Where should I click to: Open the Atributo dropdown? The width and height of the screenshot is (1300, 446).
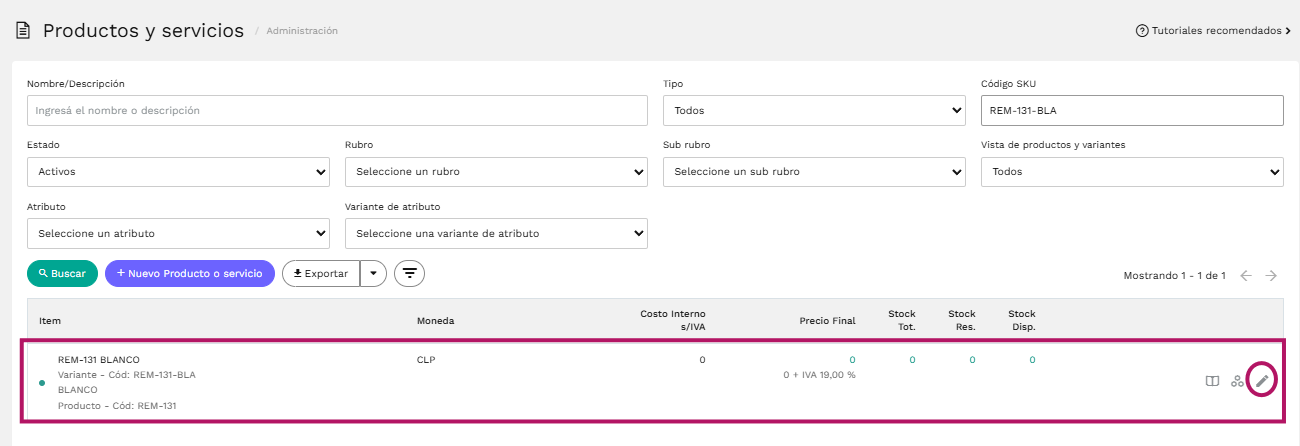click(178, 233)
